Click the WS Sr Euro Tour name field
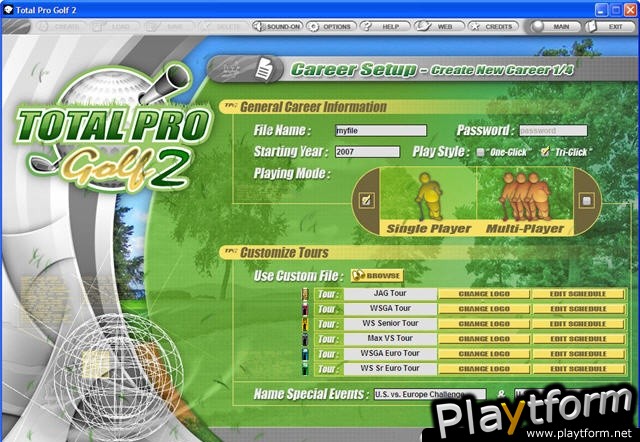The width and height of the screenshot is (640, 442). (390, 369)
